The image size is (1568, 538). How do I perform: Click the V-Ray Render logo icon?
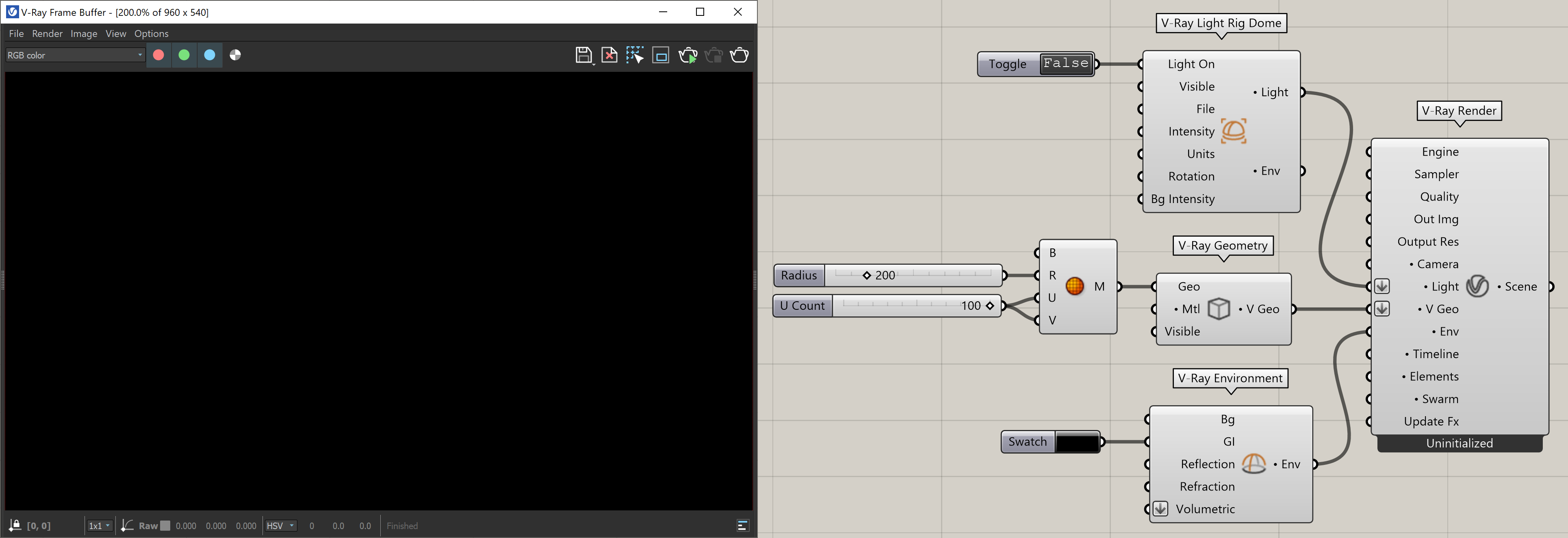1477,286
